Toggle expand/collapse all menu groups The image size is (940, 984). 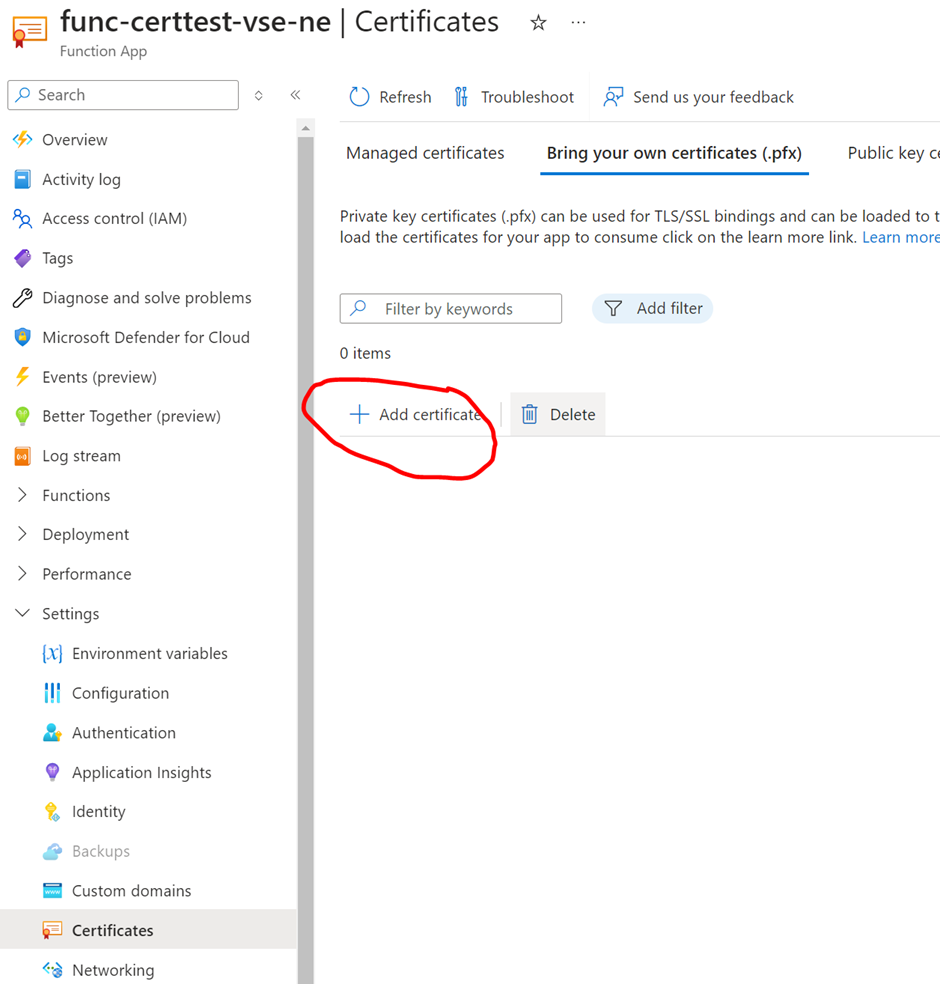(259, 95)
